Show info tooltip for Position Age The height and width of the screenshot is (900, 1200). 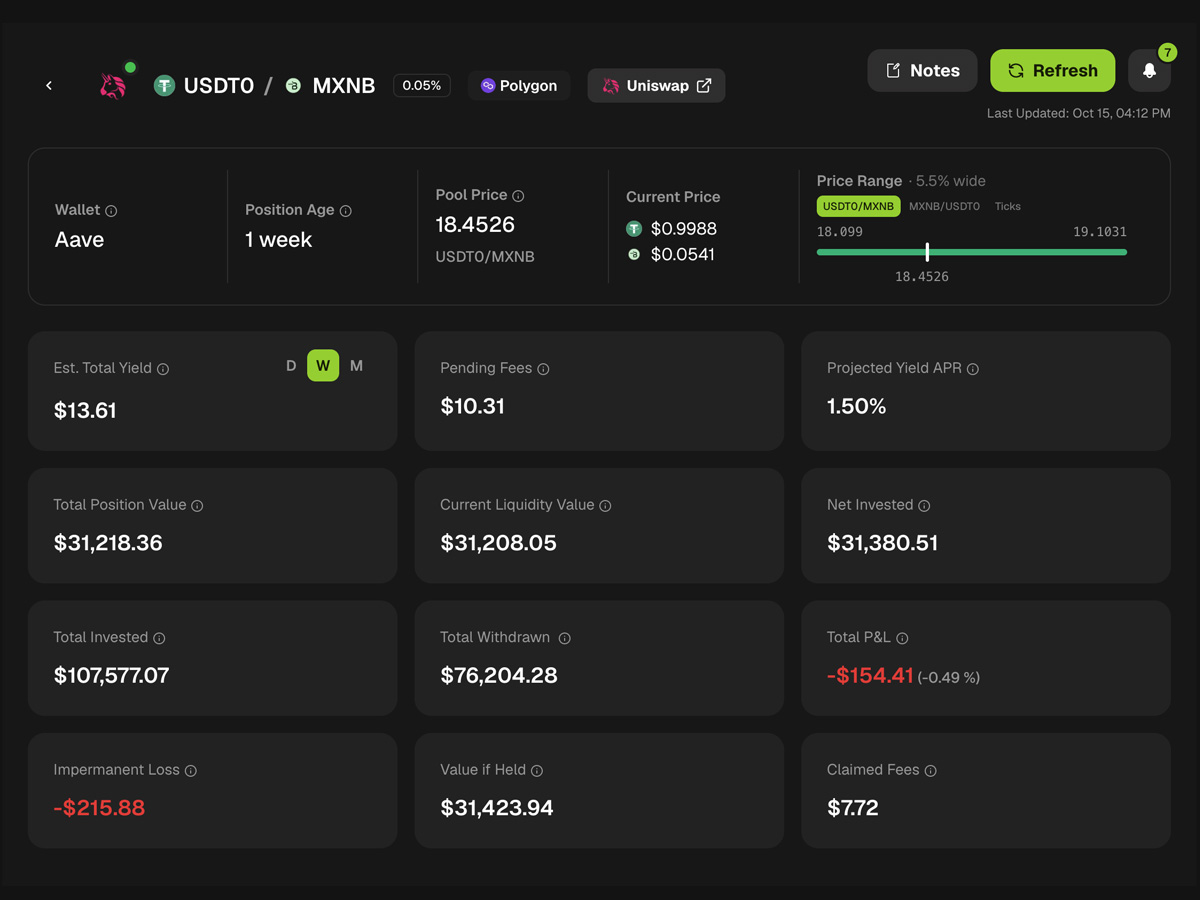[x=346, y=211]
